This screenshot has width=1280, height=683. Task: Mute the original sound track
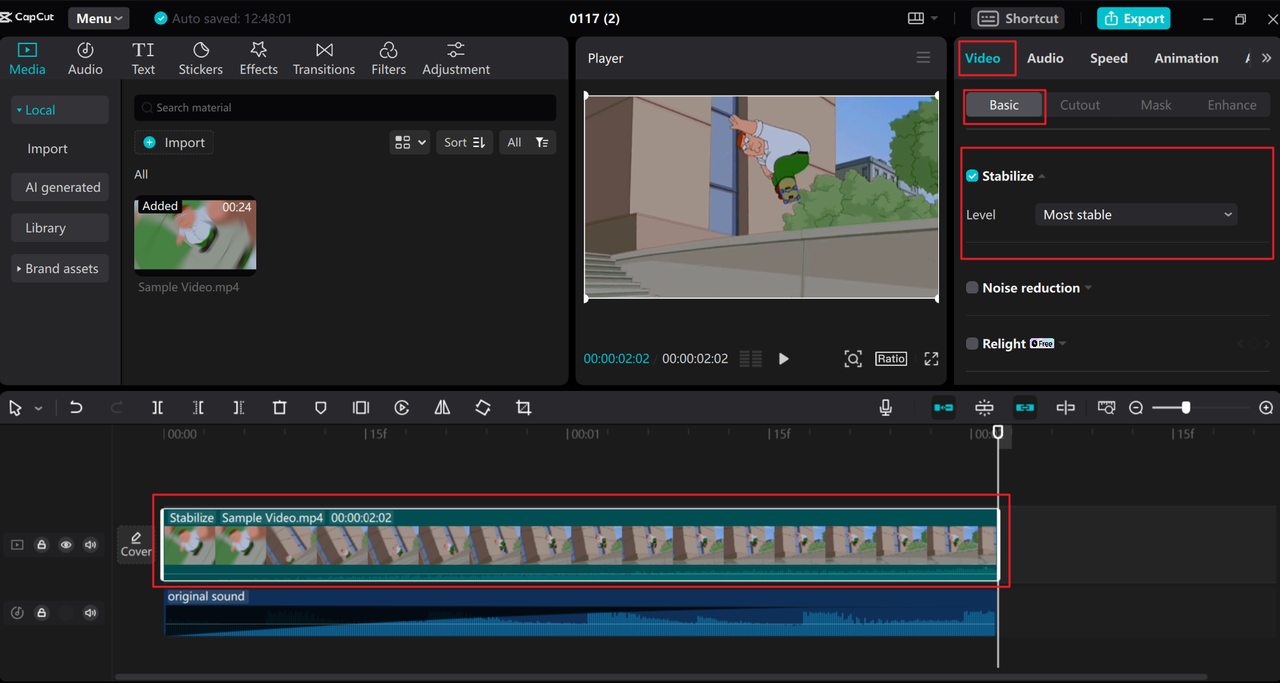(91, 613)
